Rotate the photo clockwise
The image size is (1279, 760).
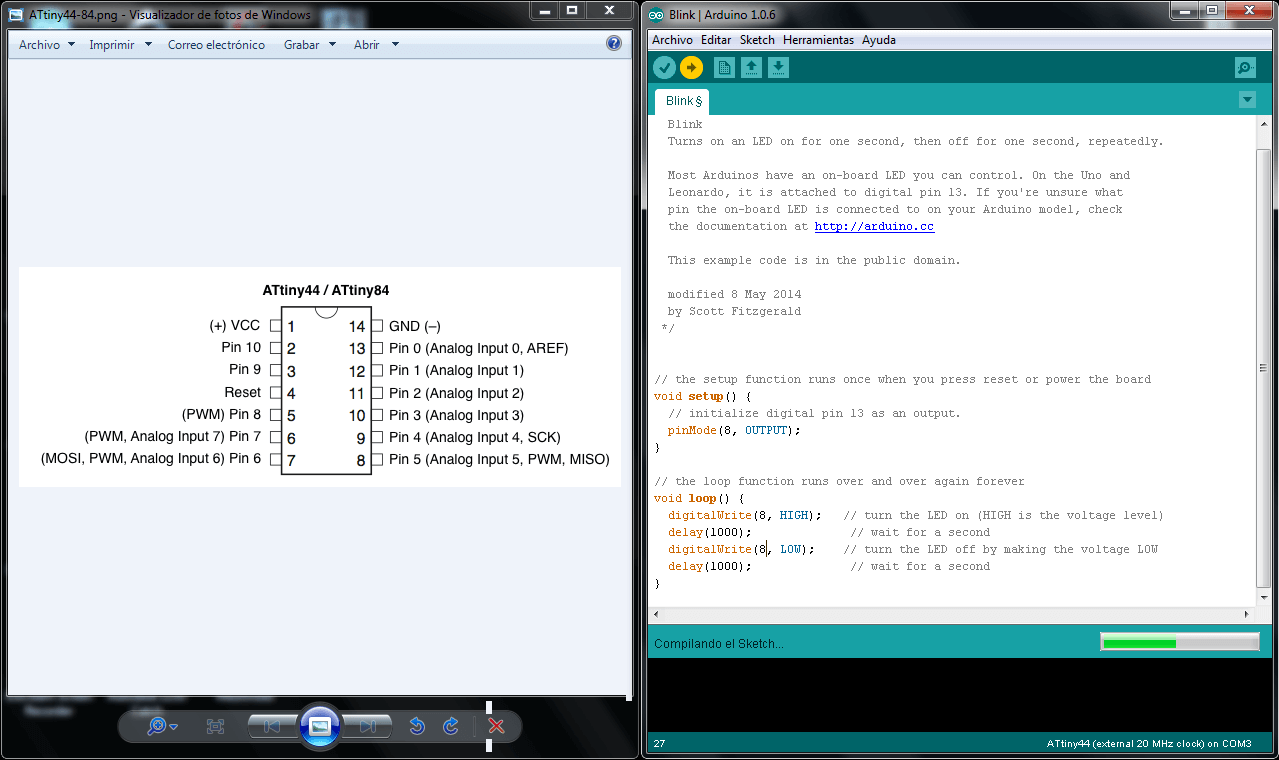pos(451,727)
